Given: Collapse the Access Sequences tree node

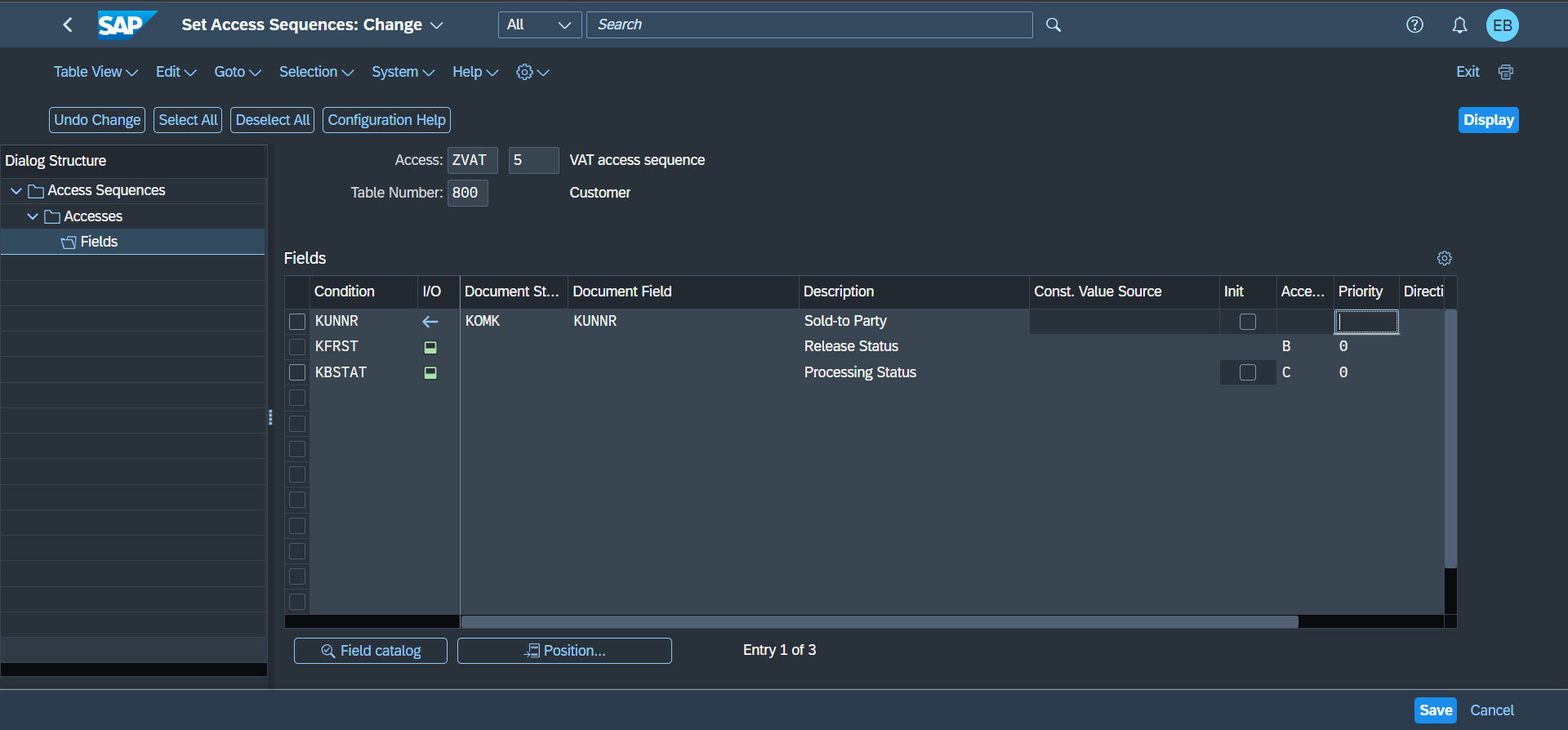Looking at the screenshot, I should pos(16,190).
